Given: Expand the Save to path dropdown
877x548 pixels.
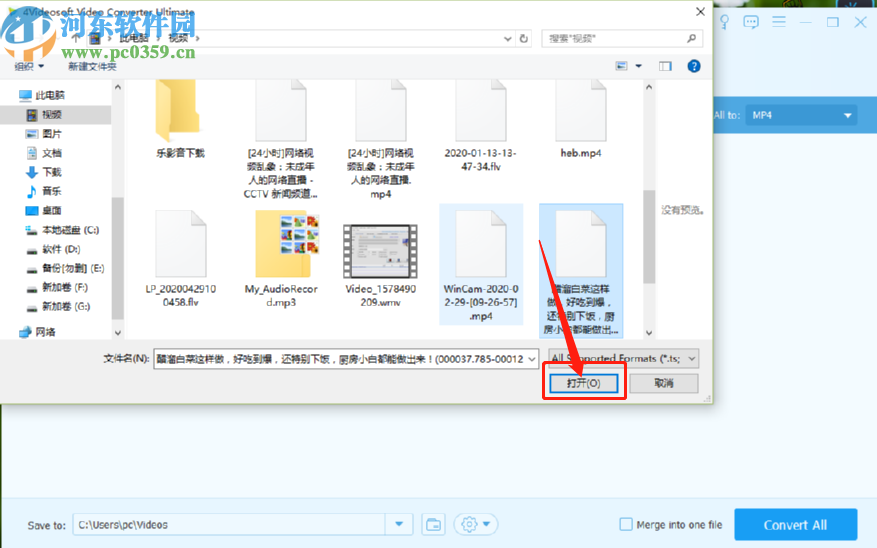Looking at the screenshot, I should click(x=399, y=525).
